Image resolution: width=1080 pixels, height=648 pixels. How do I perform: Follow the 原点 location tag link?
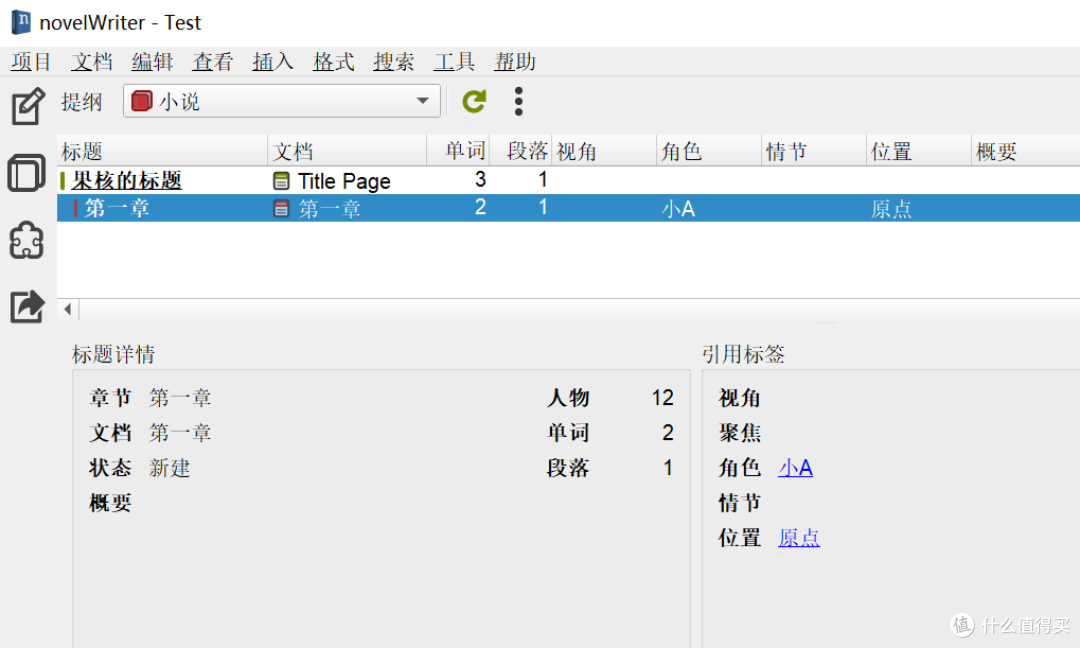tap(799, 537)
